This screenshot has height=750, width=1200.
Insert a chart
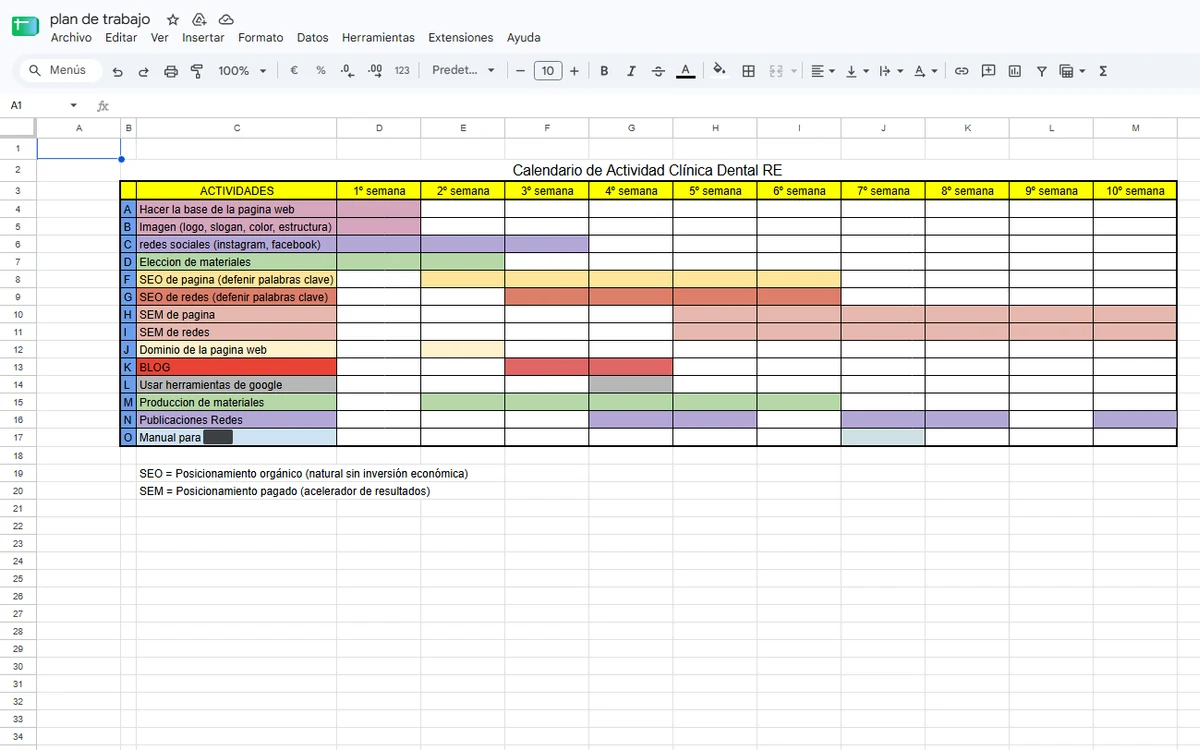pos(1015,71)
